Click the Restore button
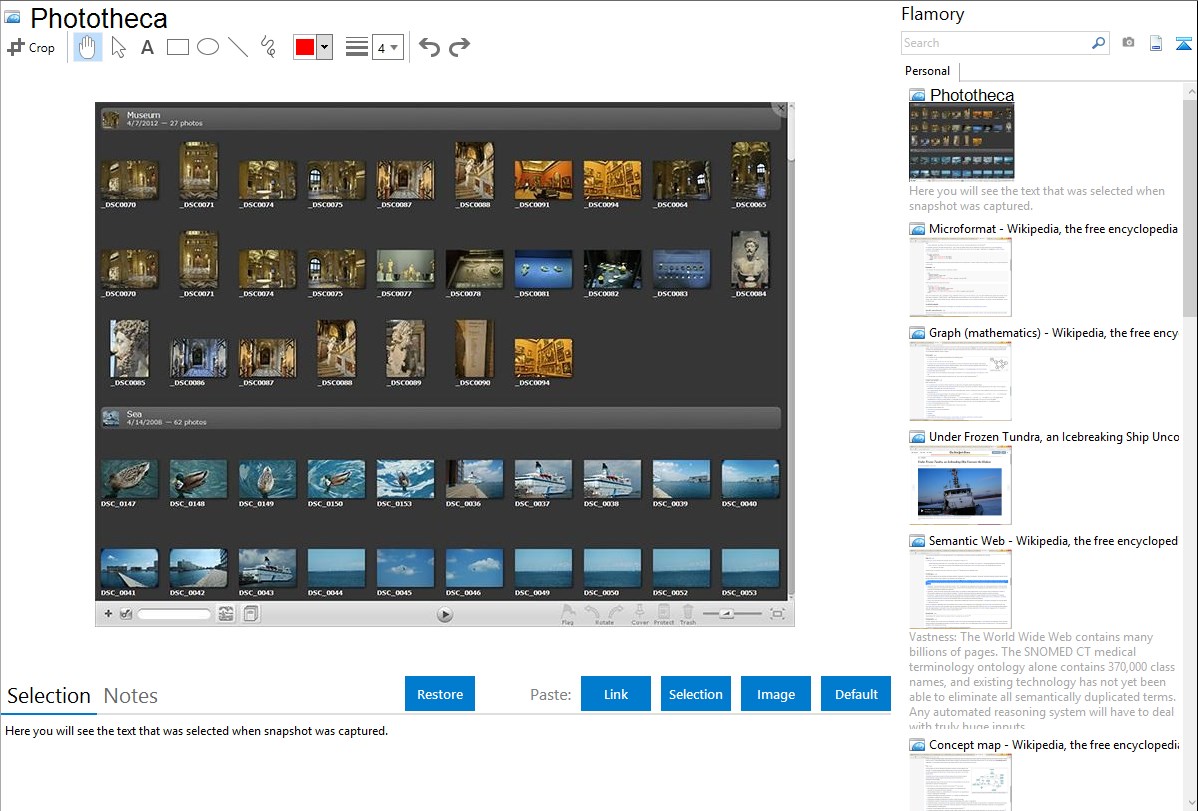 pos(440,694)
